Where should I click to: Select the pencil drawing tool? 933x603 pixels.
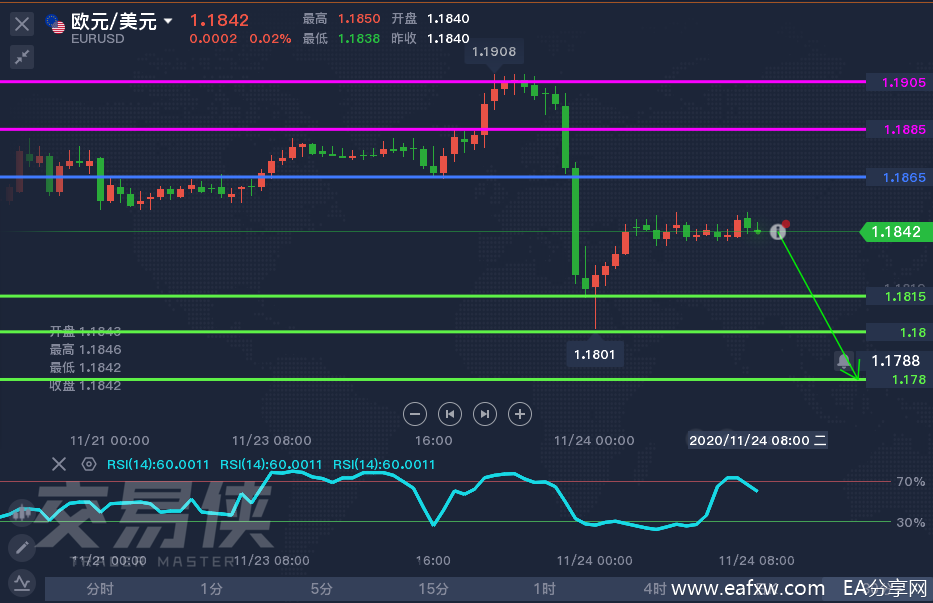tap(21, 548)
